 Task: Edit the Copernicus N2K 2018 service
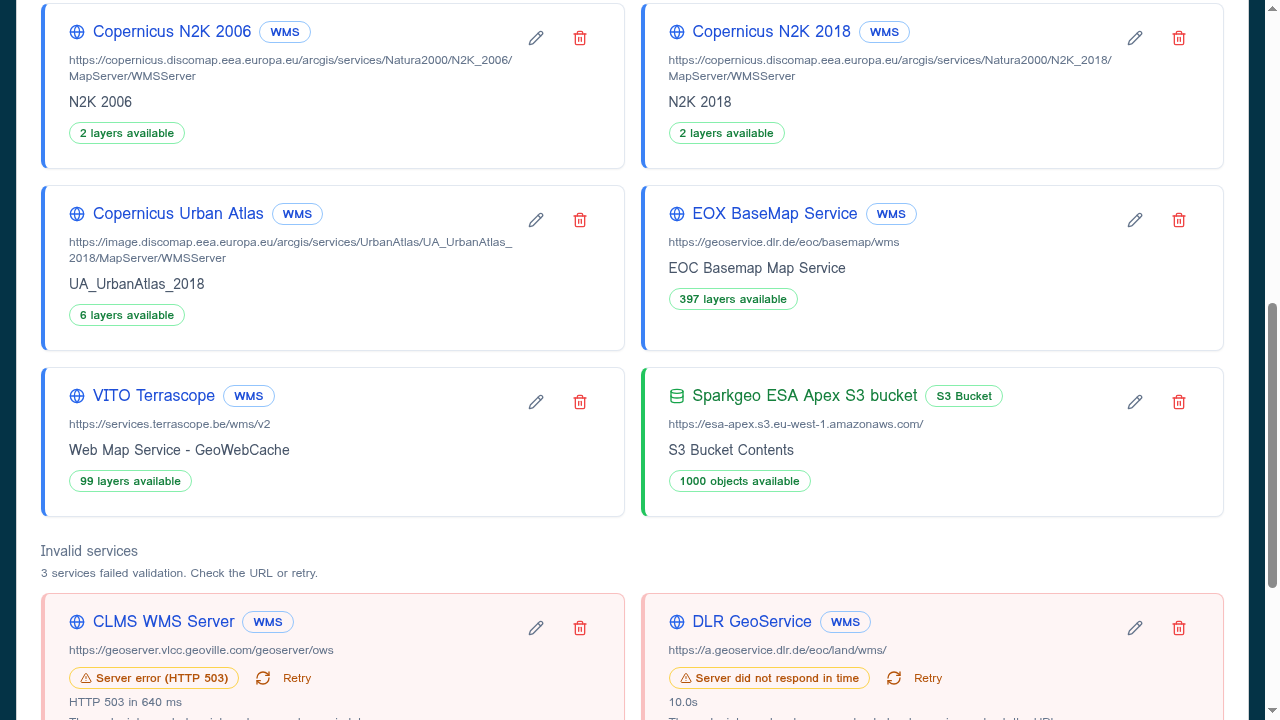[x=1135, y=38]
